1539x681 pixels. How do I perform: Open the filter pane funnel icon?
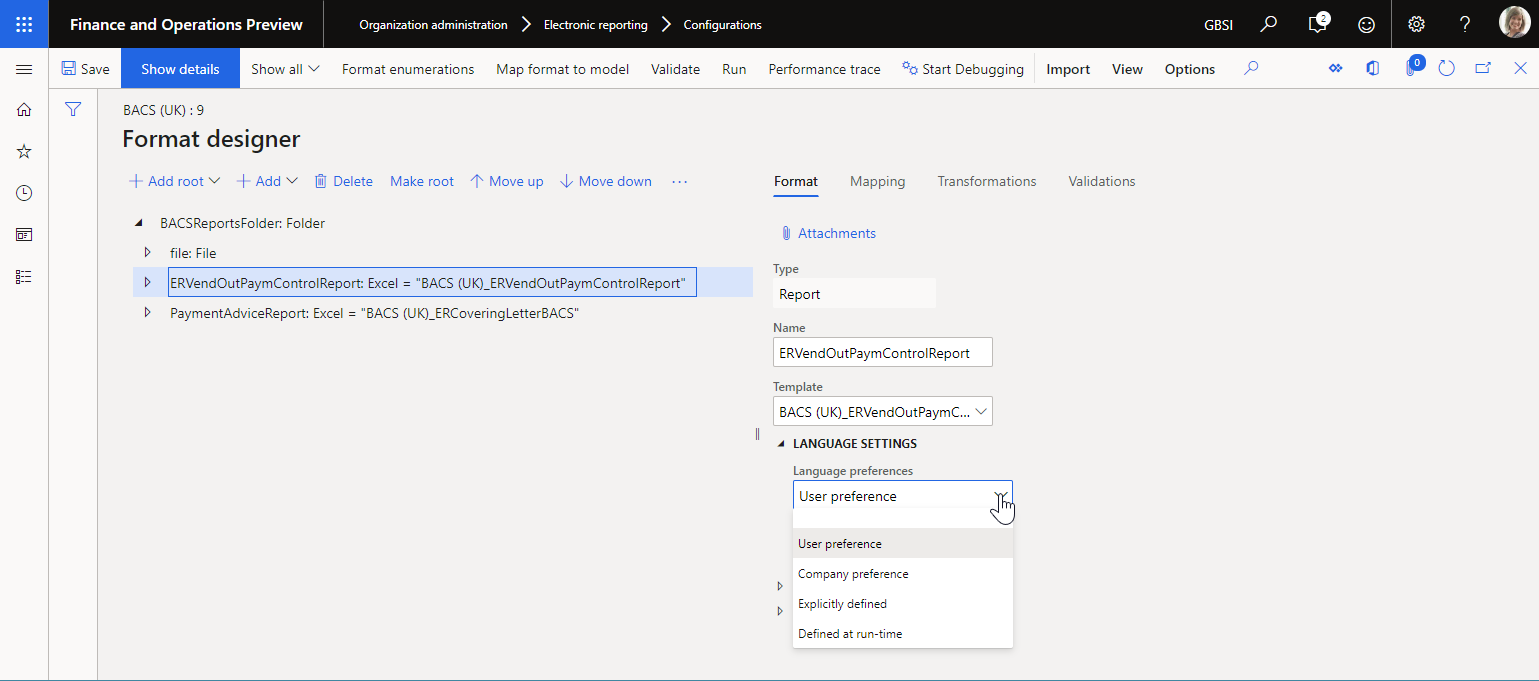[73, 109]
